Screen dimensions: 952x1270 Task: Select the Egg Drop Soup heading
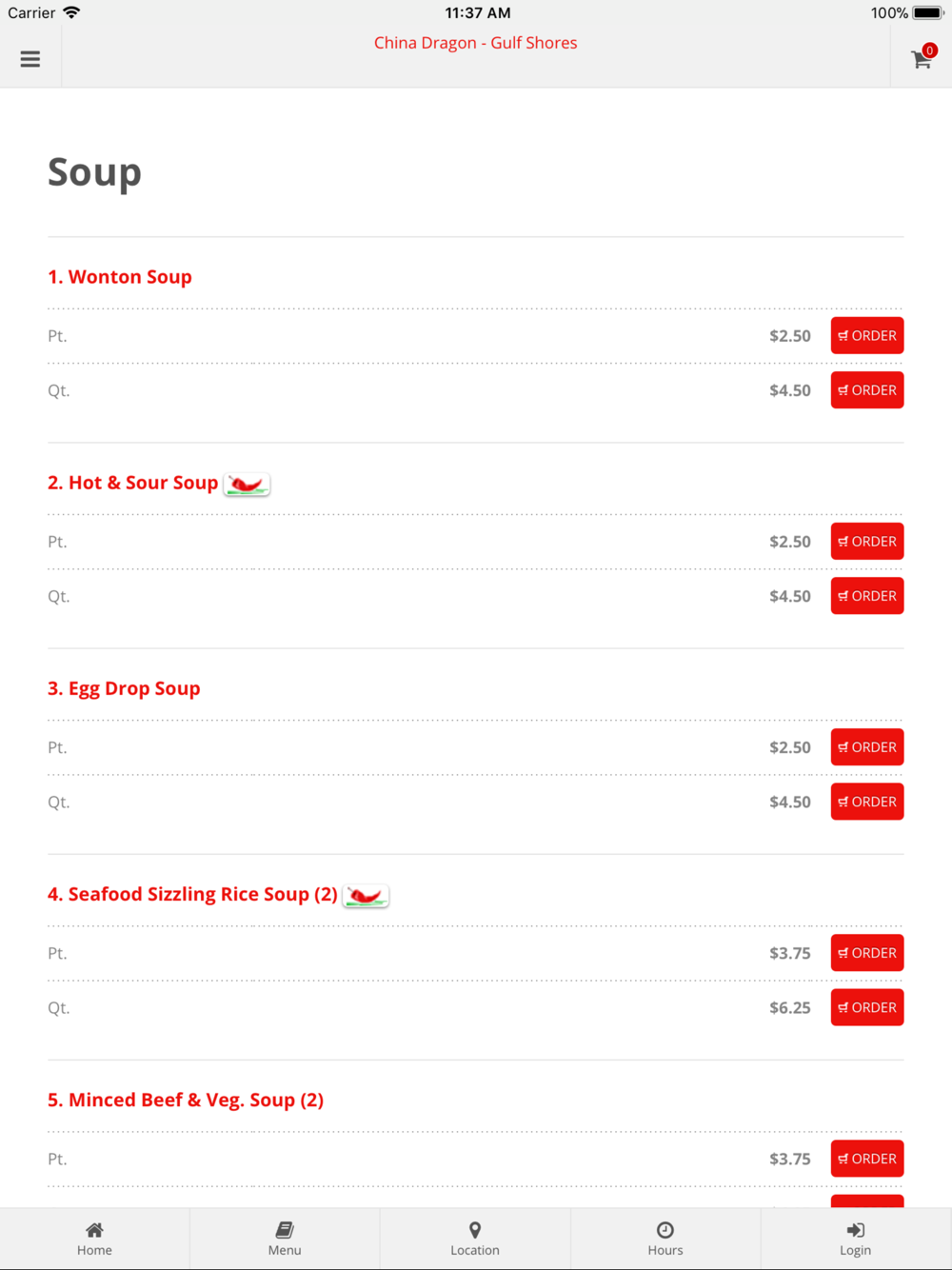[124, 688]
